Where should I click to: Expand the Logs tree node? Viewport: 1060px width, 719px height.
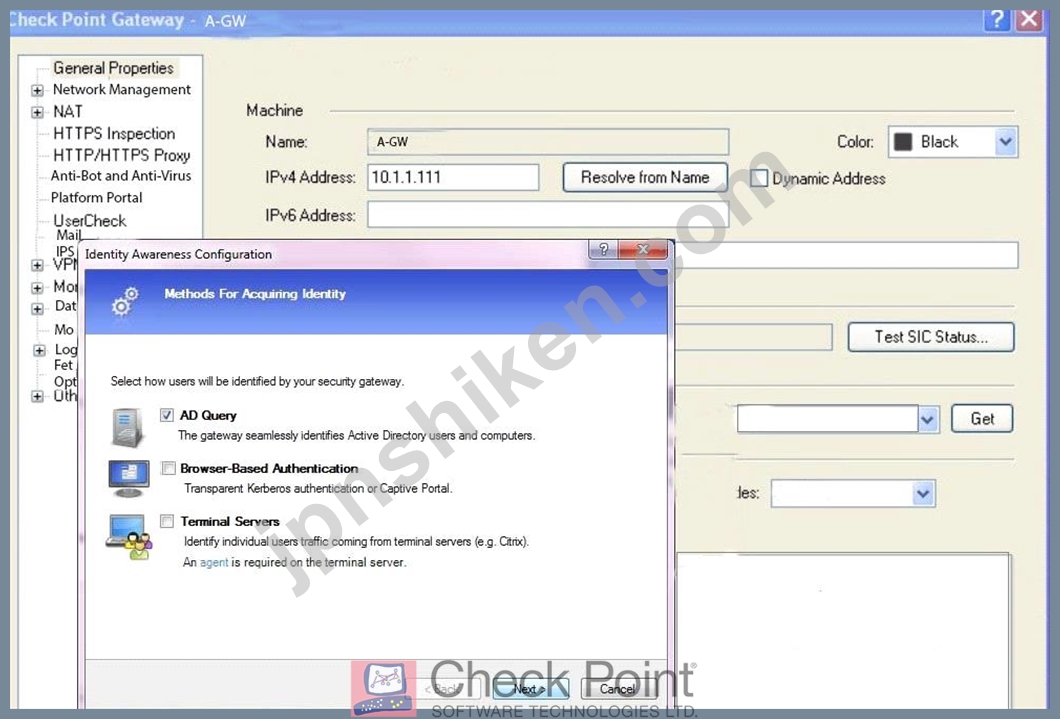pyautogui.click(x=39, y=350)
